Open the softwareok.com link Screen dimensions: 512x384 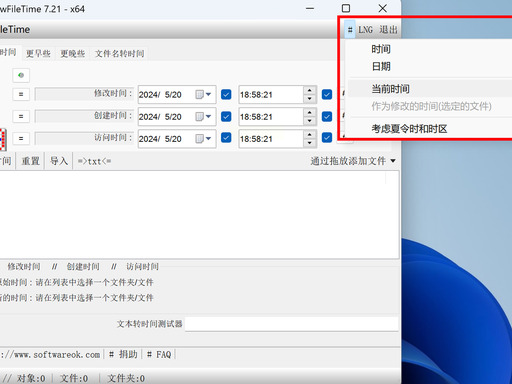[x=50, y=355]
